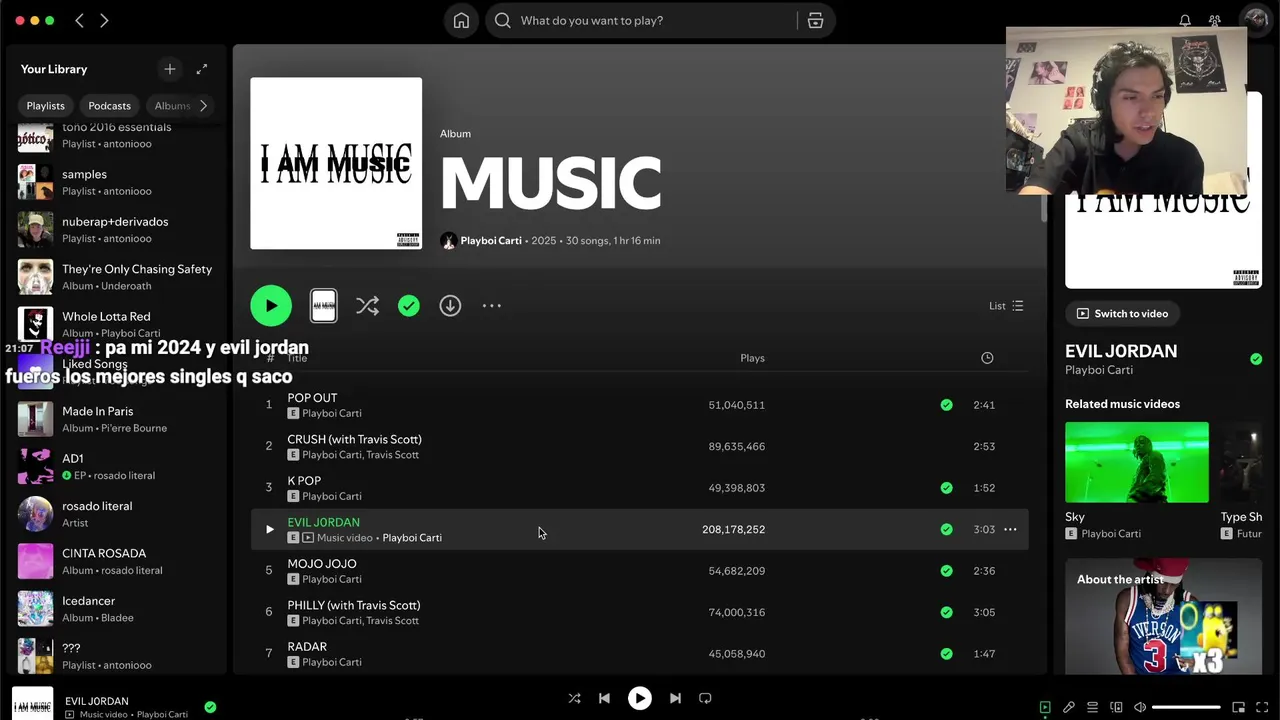This screenshot has height=720, width=1280.
Task: Open Connect to a device
Action: coord(1116,707)
